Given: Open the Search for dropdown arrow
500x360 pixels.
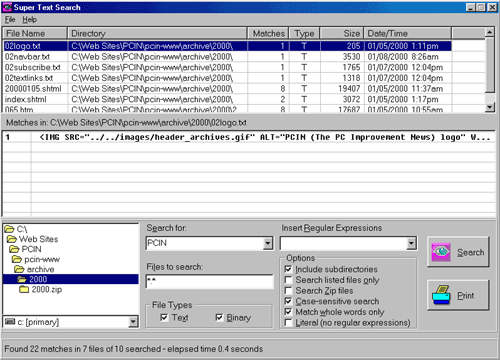Looking at the screenshot, I should point(268,243).
